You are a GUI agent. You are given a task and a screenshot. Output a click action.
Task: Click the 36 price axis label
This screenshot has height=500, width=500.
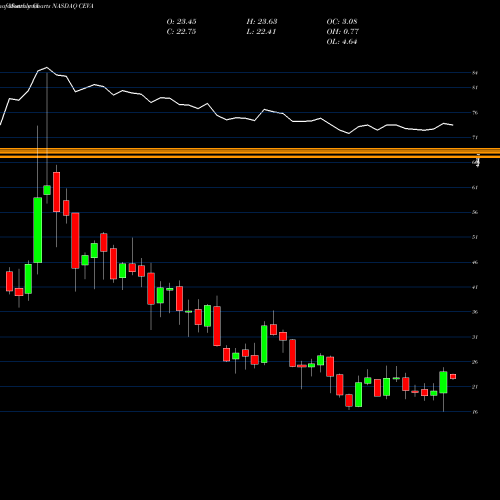coord(475,312)
